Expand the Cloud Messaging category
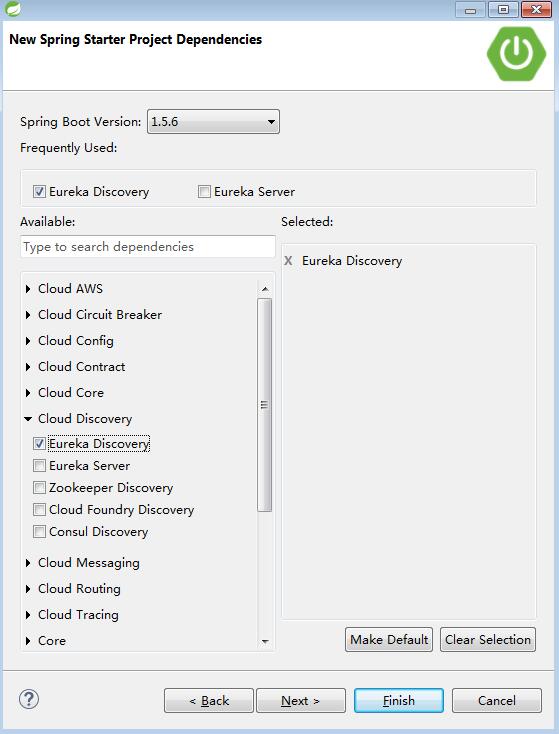 click(28, 563)
